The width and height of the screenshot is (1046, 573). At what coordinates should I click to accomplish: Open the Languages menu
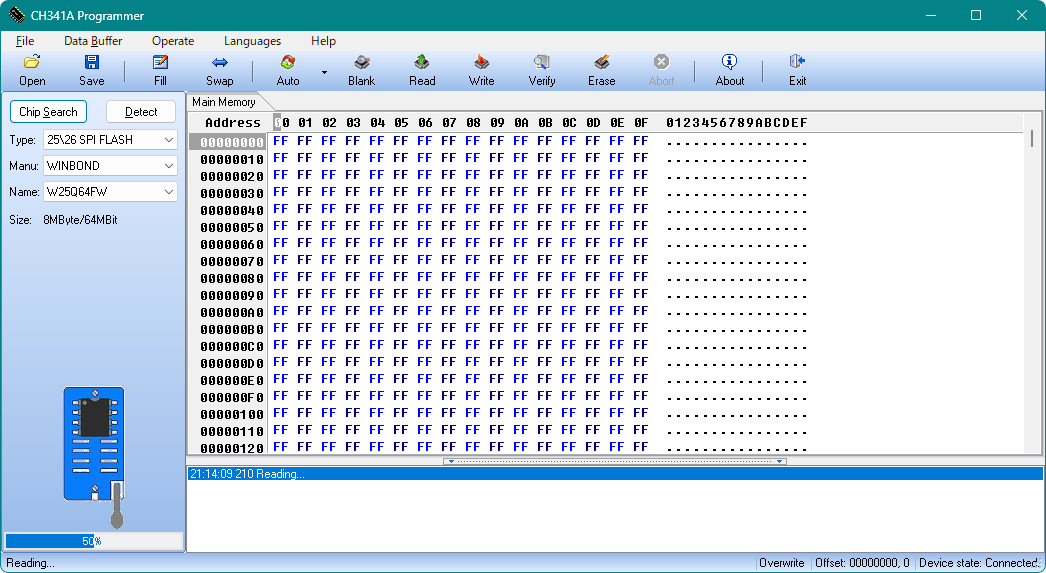252,41
